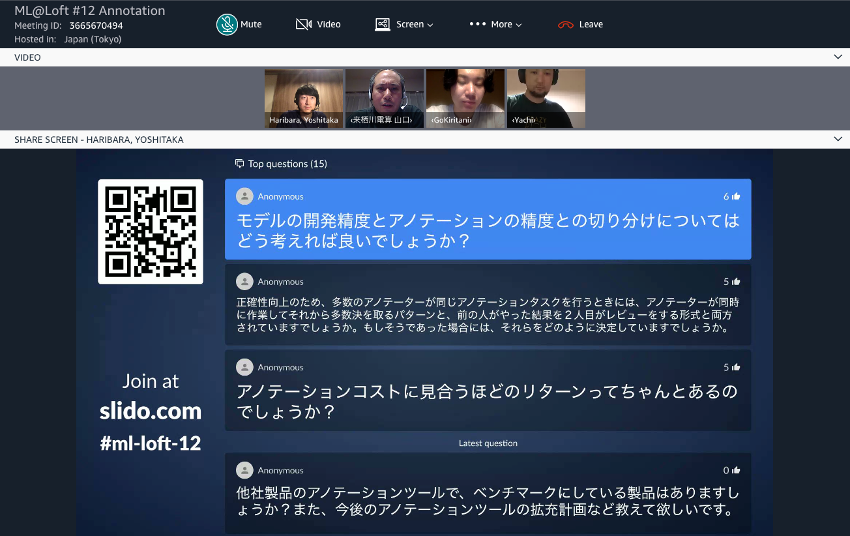Select the question text starting 正確性向上のため
This screenshot has width=850, height=536.
488,315
